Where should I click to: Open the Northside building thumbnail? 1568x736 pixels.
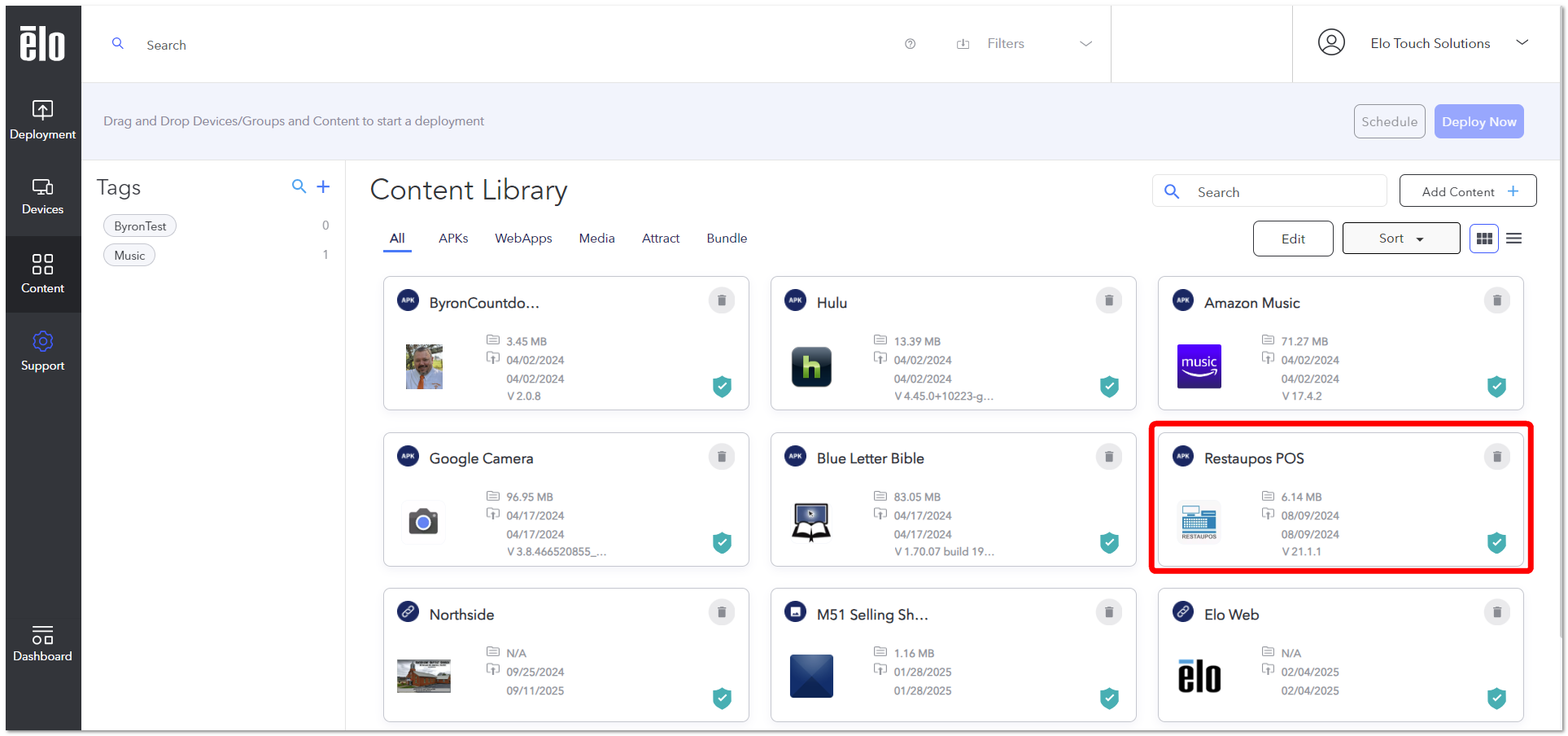coord(424,676)
